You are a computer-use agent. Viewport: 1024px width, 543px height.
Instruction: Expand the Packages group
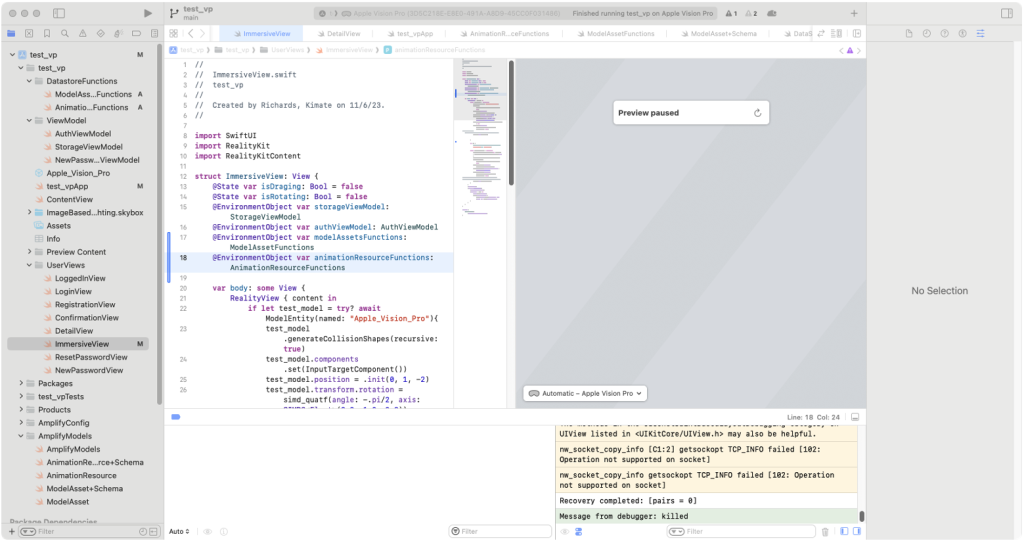point(21,383)
